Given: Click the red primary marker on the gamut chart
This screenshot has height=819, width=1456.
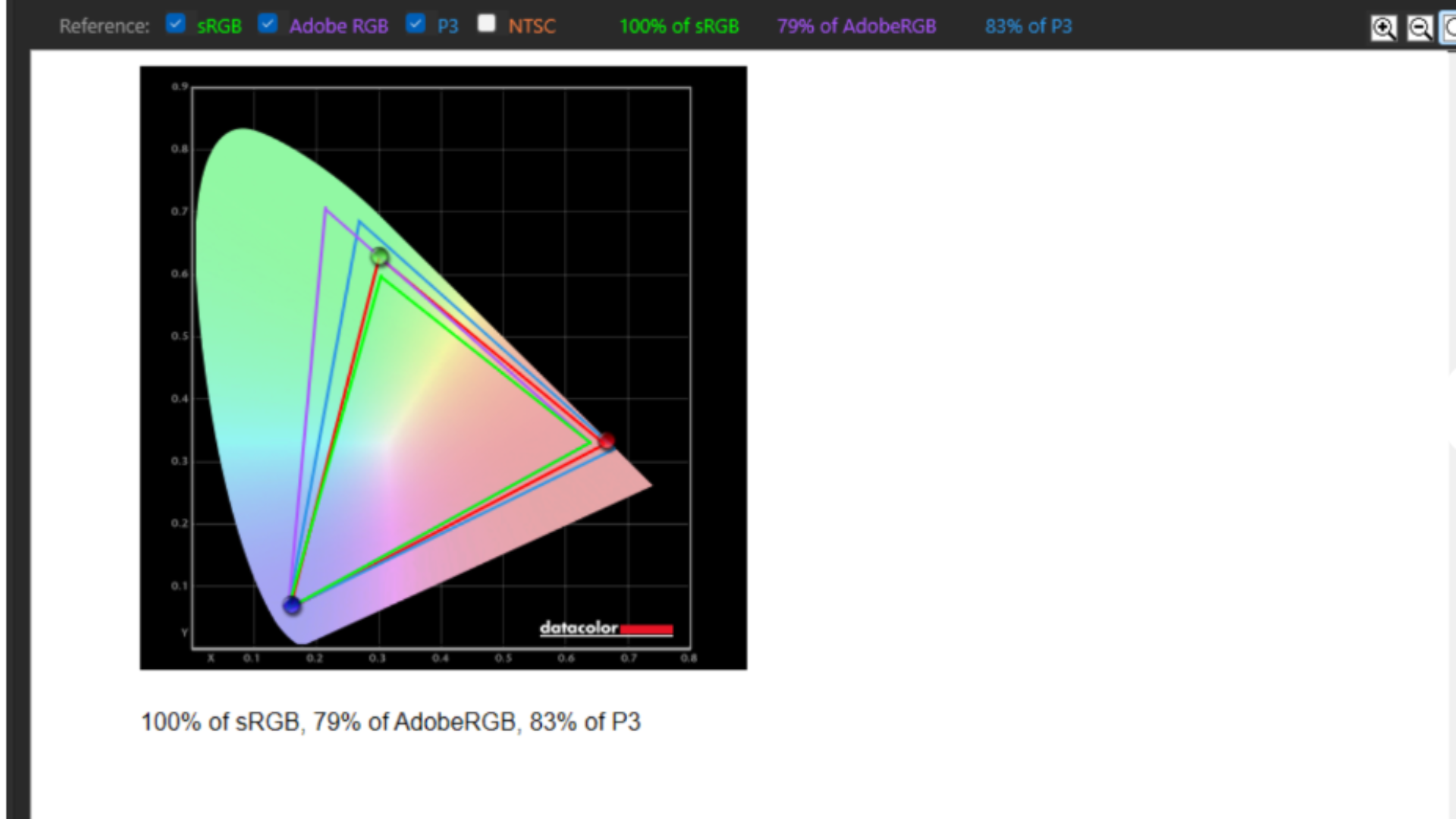Looking at the screenshot, I should pyautogui.click(x=607, y=441).
